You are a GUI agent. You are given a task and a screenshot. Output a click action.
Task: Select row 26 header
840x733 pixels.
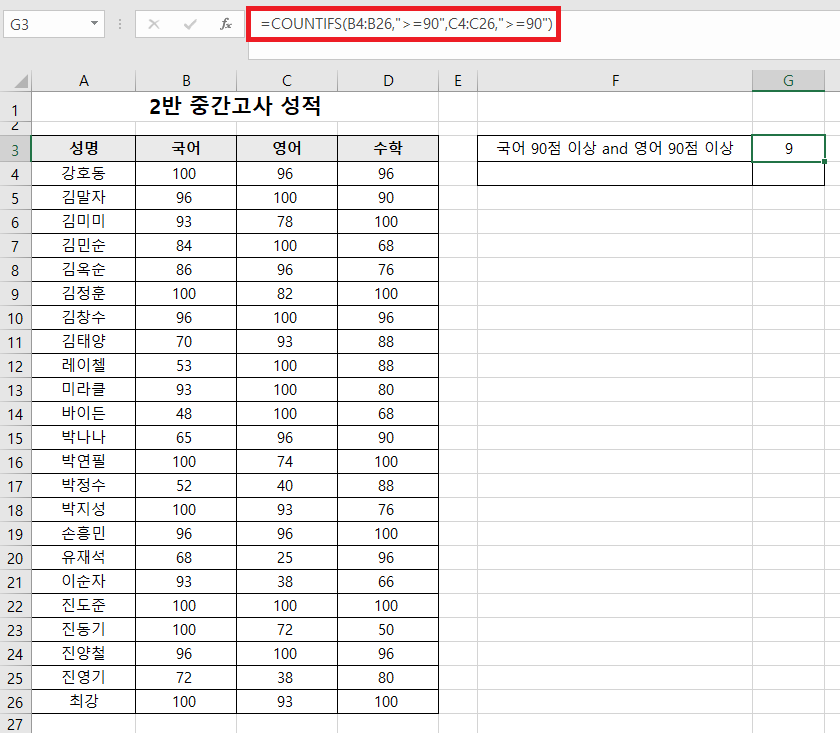[x=15, y=702]
